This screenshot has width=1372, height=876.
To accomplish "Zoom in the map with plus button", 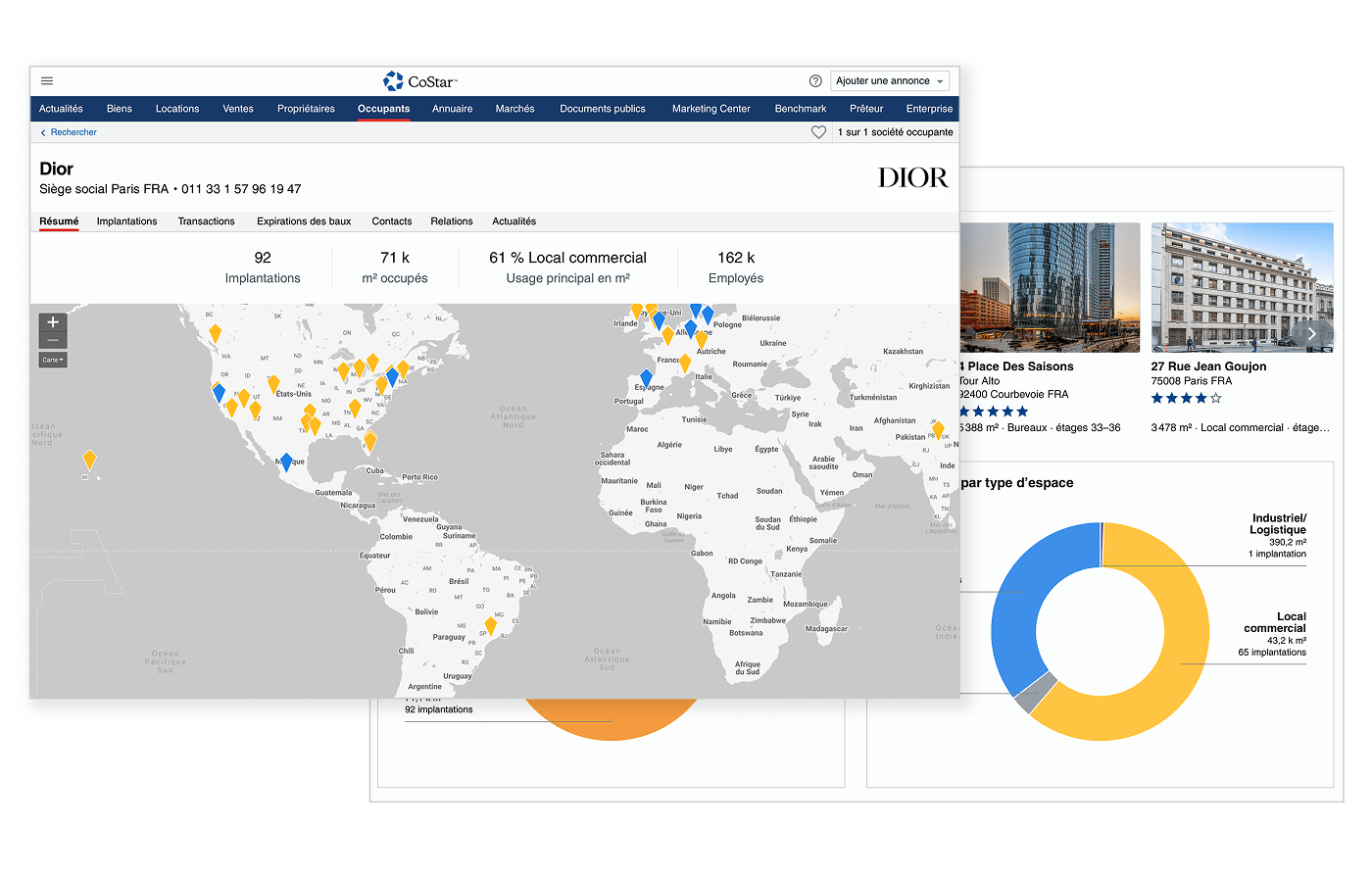I will point(53,322).
